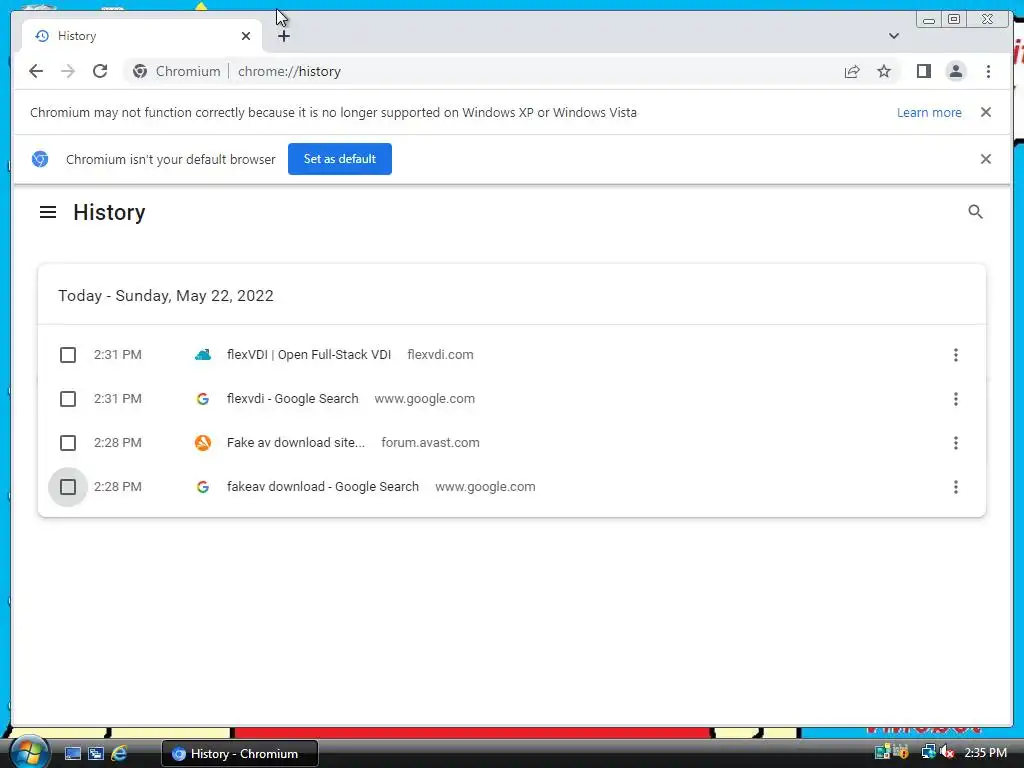1024x768 pixels.
Task: Open the profile avatar button
Action: pyautogui.click(x=955, y=71)
